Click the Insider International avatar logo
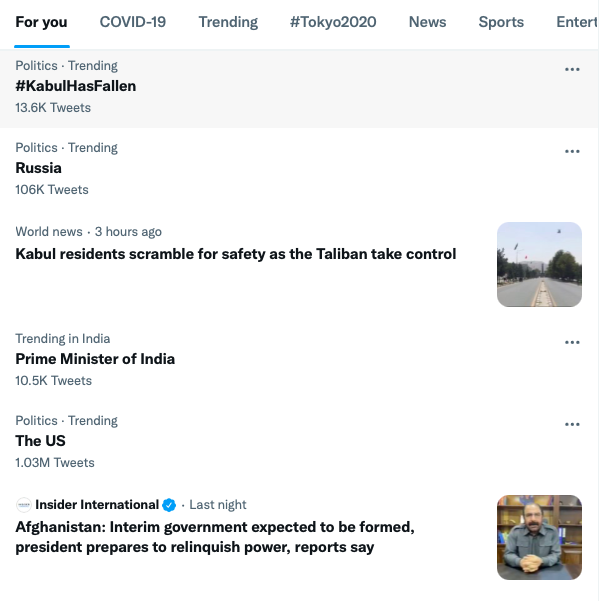Viewport: 602px width, 601px height. pos(23,505)
